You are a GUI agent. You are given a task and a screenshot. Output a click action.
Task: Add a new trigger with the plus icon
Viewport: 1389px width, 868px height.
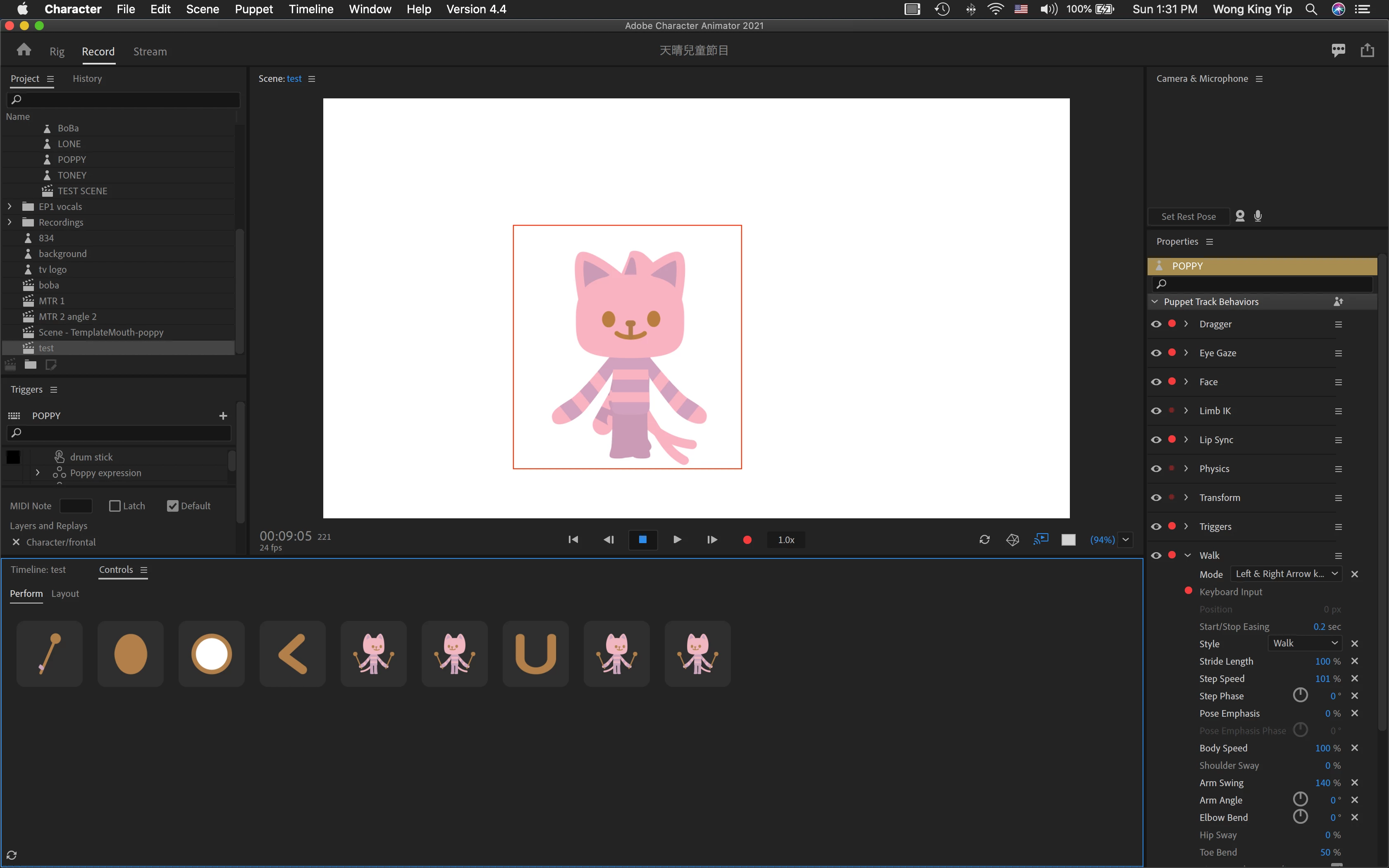(223, 416)
